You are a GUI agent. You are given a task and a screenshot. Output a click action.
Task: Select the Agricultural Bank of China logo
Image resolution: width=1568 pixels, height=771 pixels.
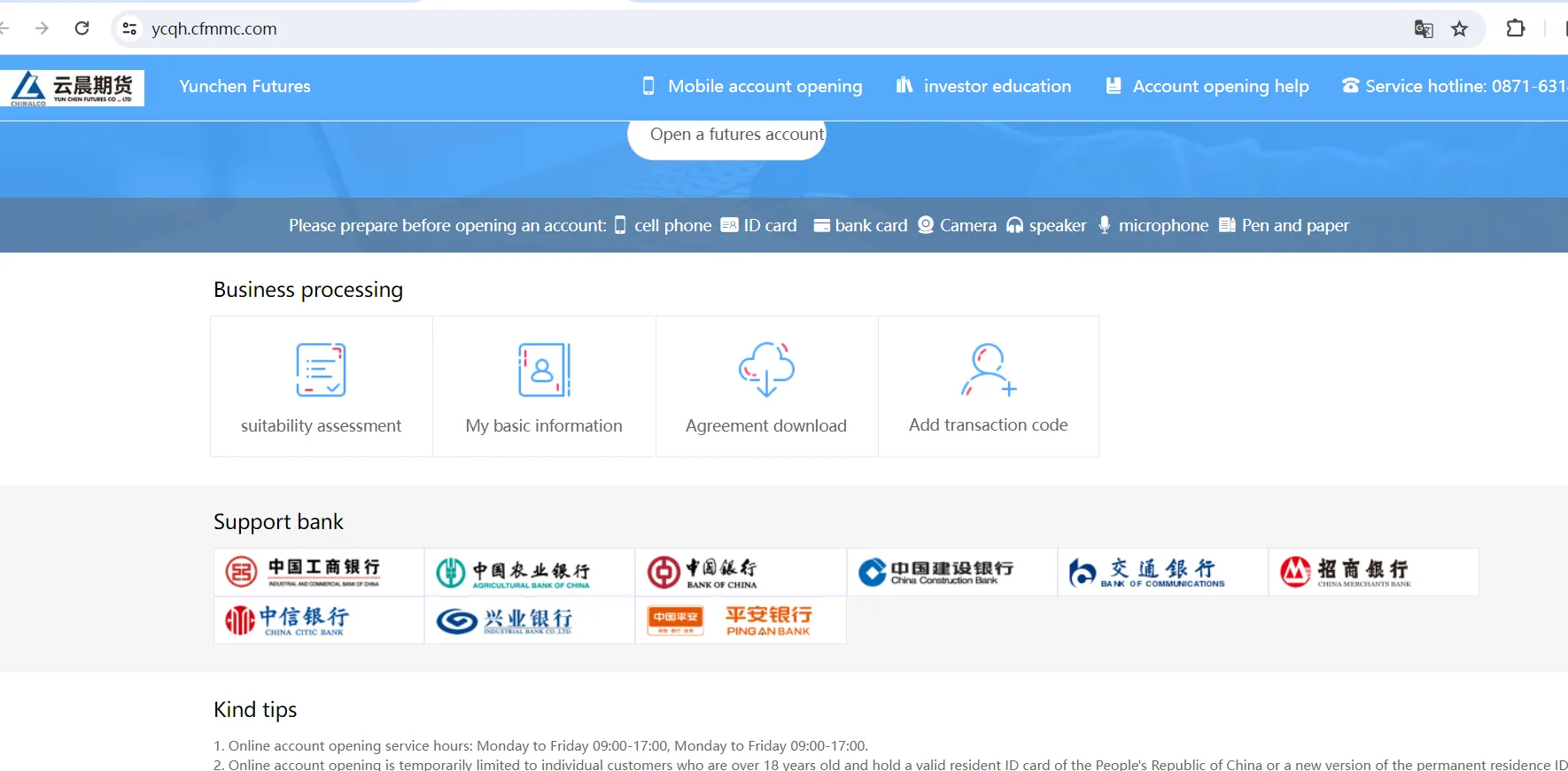pos(530,572)
